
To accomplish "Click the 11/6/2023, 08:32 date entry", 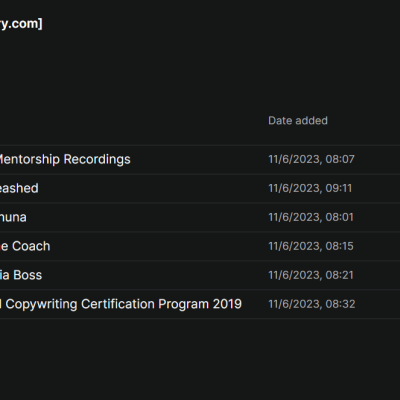I will [x=312, y=304].
